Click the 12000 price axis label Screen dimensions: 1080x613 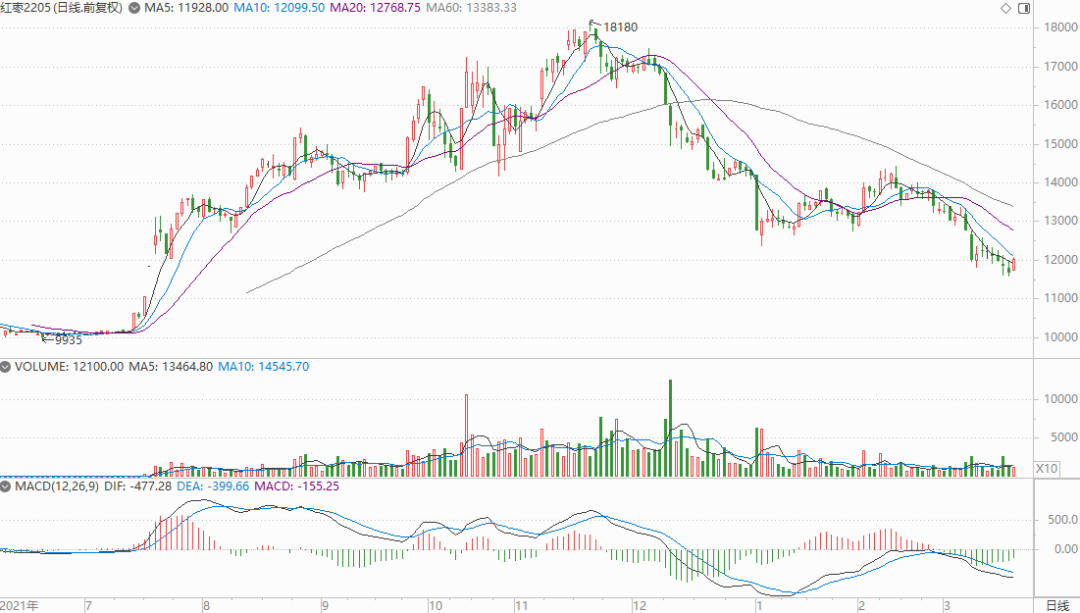tap(1061, 260)
